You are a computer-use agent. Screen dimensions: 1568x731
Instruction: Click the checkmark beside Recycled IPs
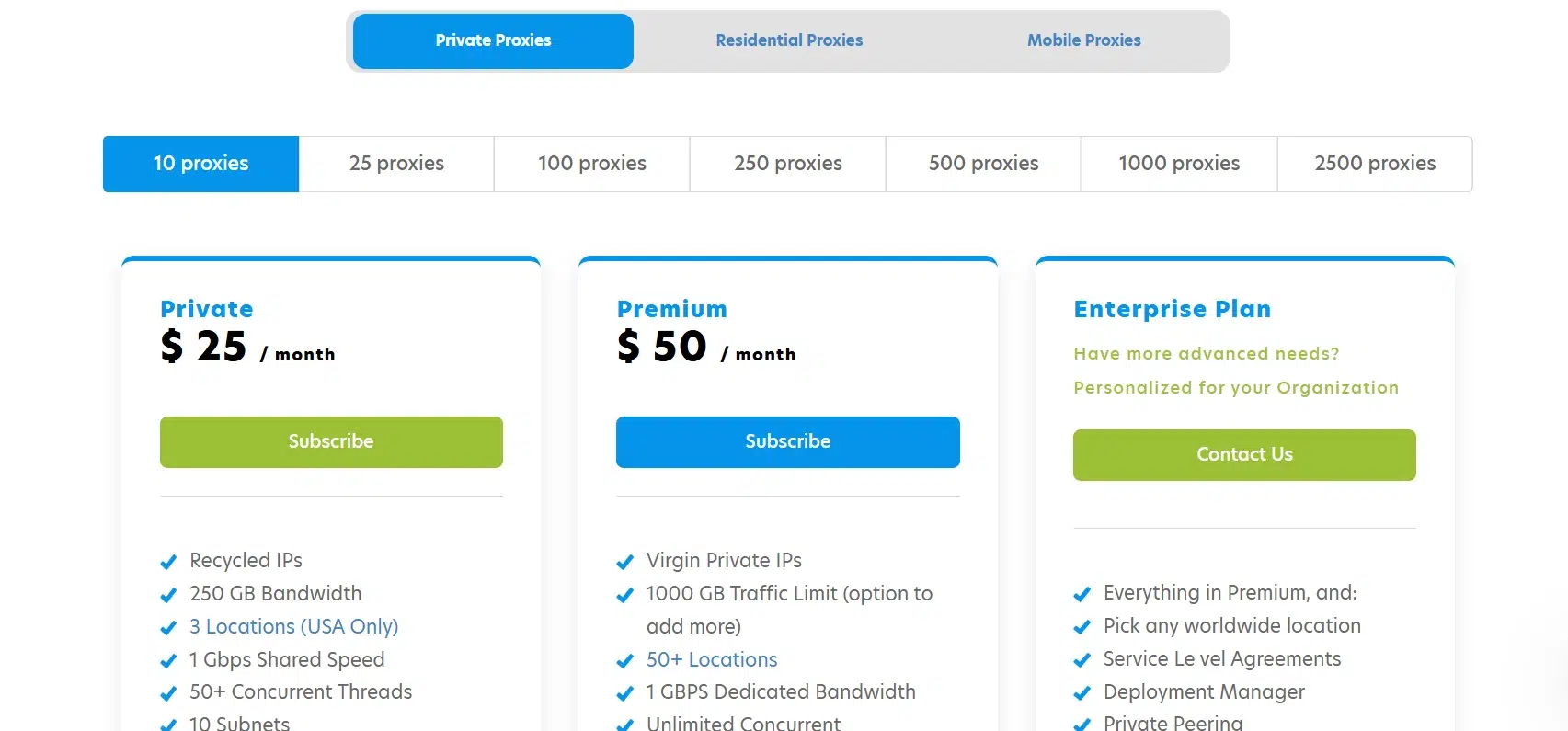pos(168,562)
